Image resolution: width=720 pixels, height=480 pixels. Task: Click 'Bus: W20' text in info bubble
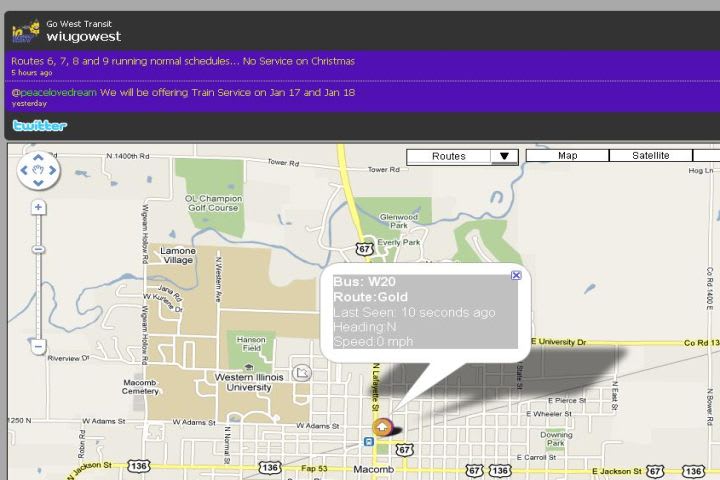click(x=365, y=282)
